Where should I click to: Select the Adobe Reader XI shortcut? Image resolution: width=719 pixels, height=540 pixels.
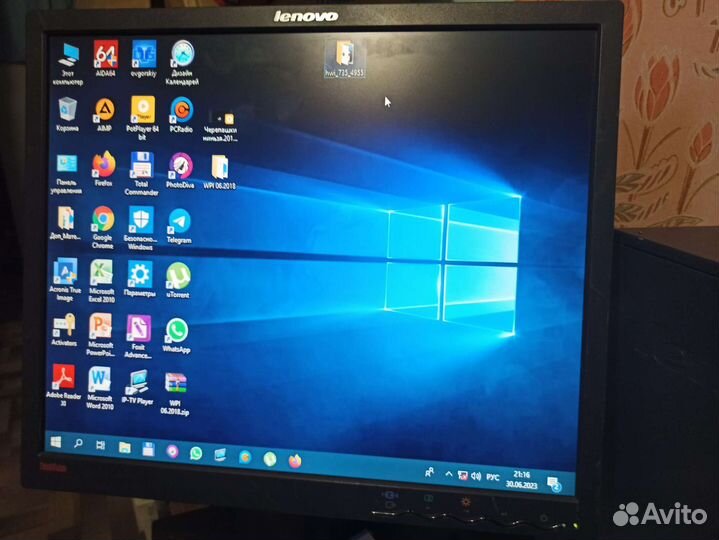coord(63,385)
